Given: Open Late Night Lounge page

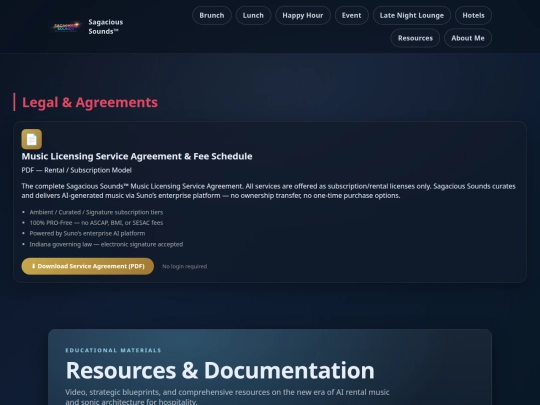Looking at the screenshot, I should click(412, 15).
